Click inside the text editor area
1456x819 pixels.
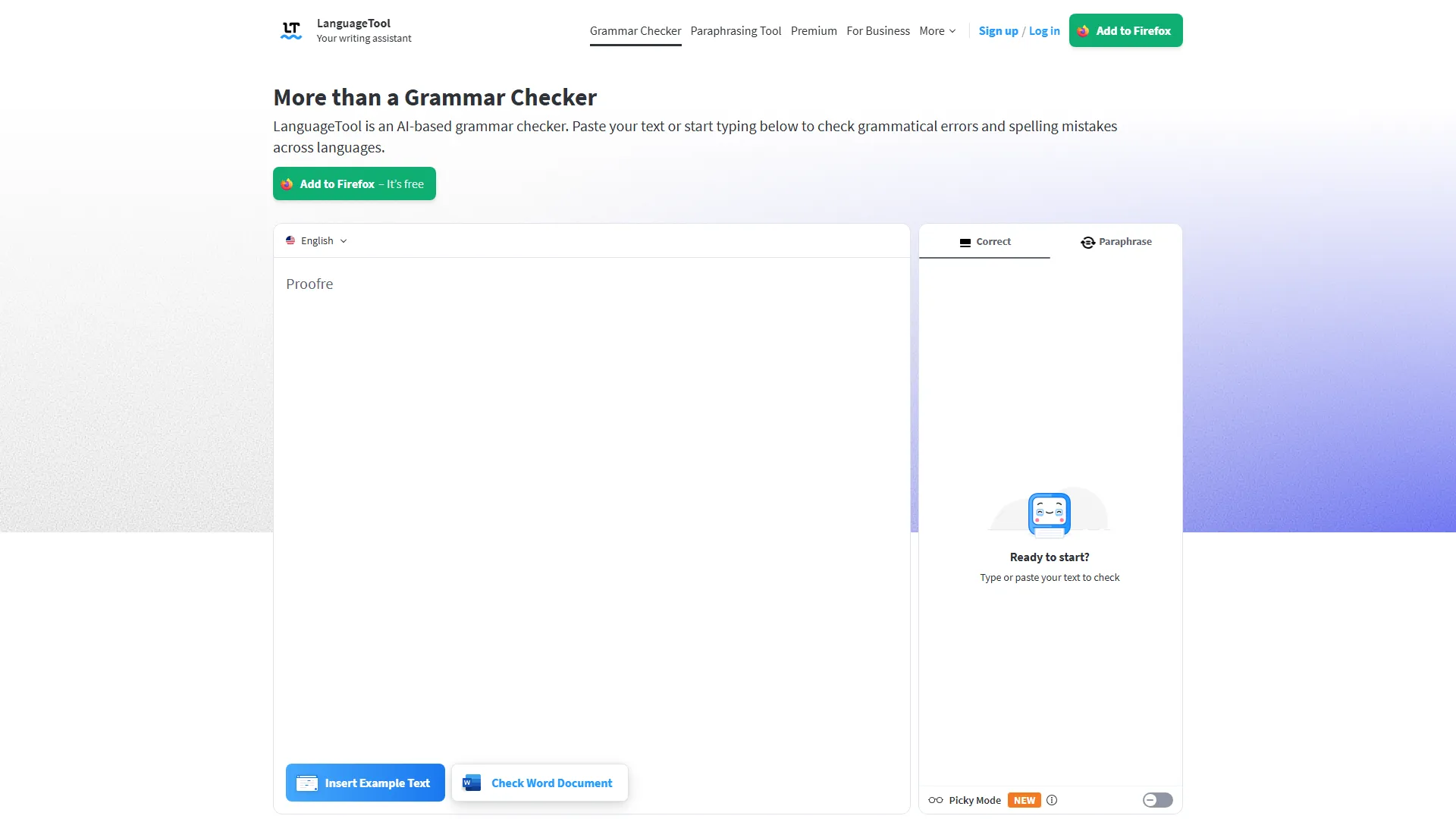pos(591,455)
